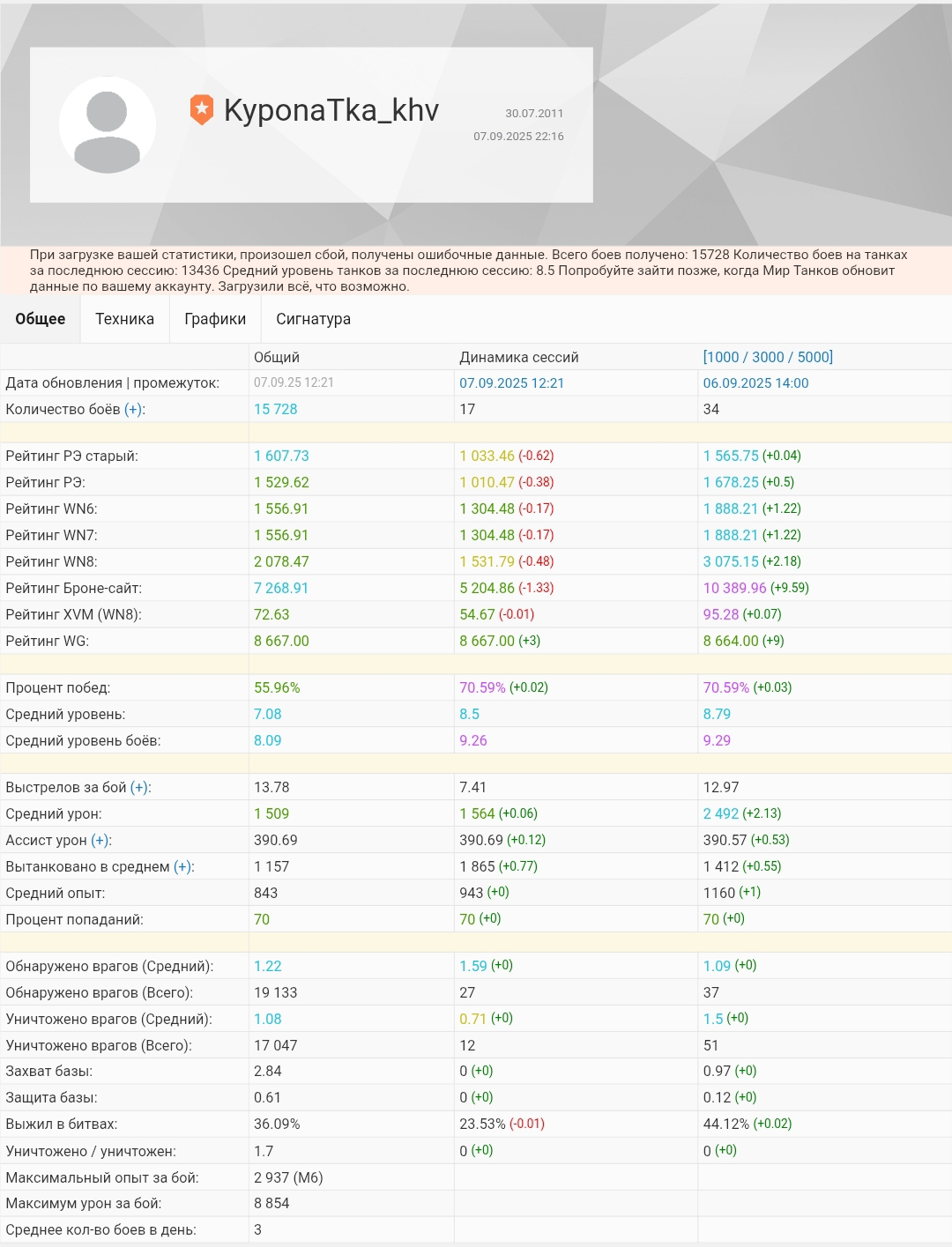Viewport: 952px width, 1247px height.
Task: Open the Сигнатура tab
Action: pos(313,319)
